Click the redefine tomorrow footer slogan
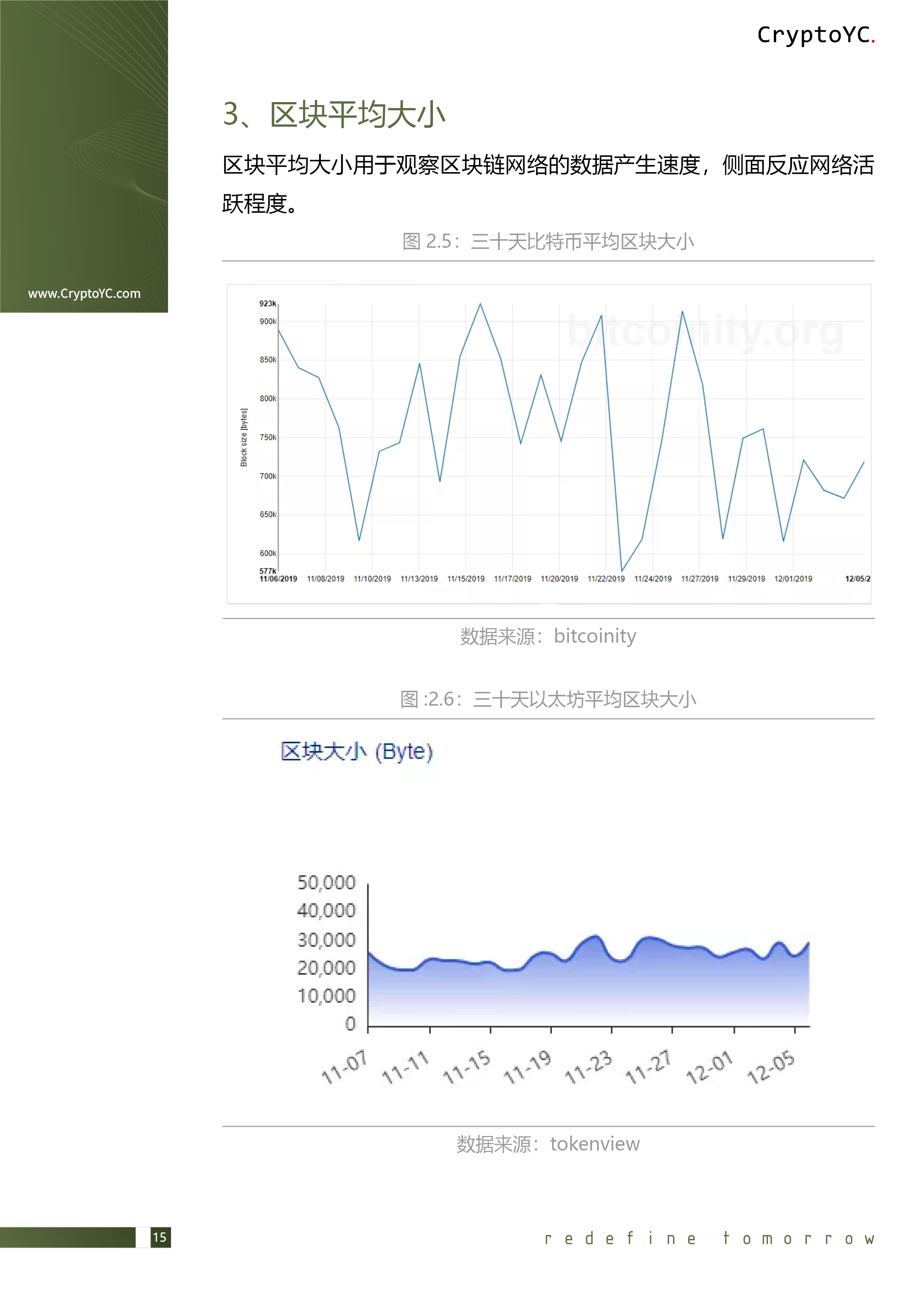Screen dimensions: 924x1307 click(x=709, y=1238)
